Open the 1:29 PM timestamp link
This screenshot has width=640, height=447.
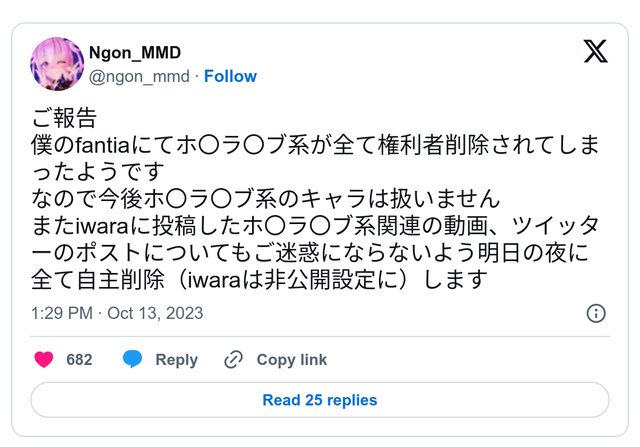60,313
